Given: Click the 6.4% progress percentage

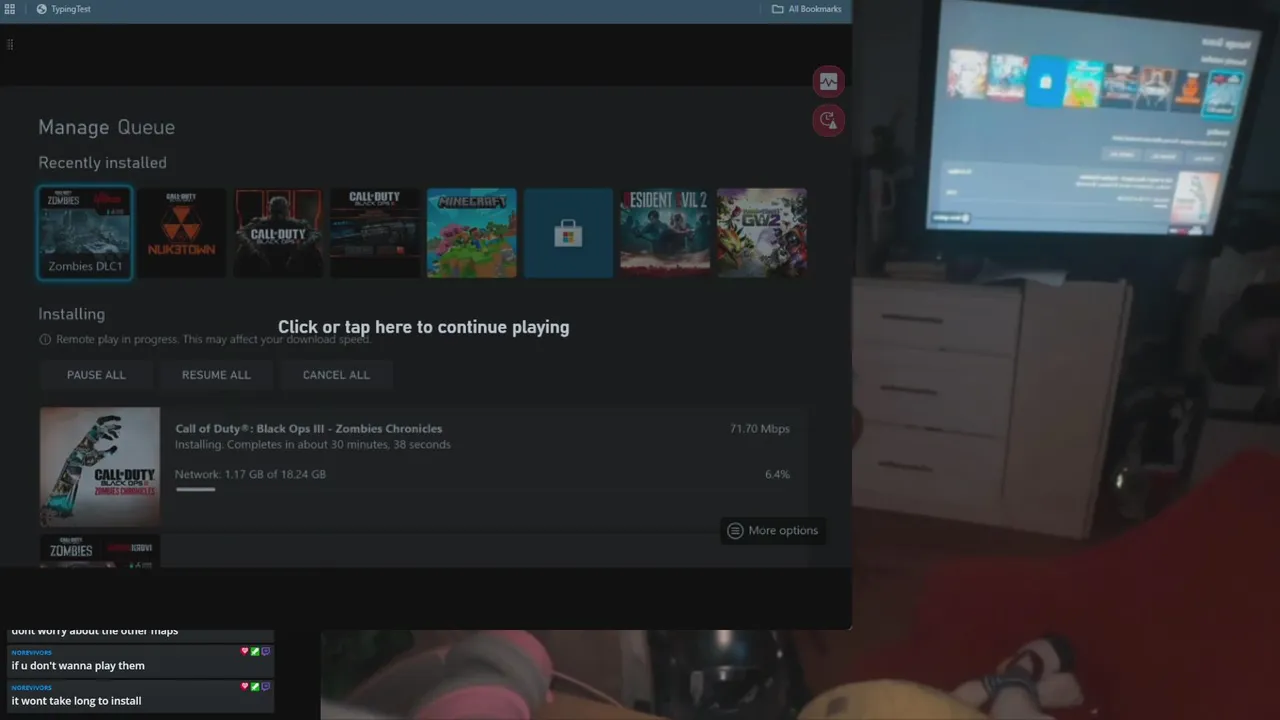Looking at the screenshot, I should [777, 474].
